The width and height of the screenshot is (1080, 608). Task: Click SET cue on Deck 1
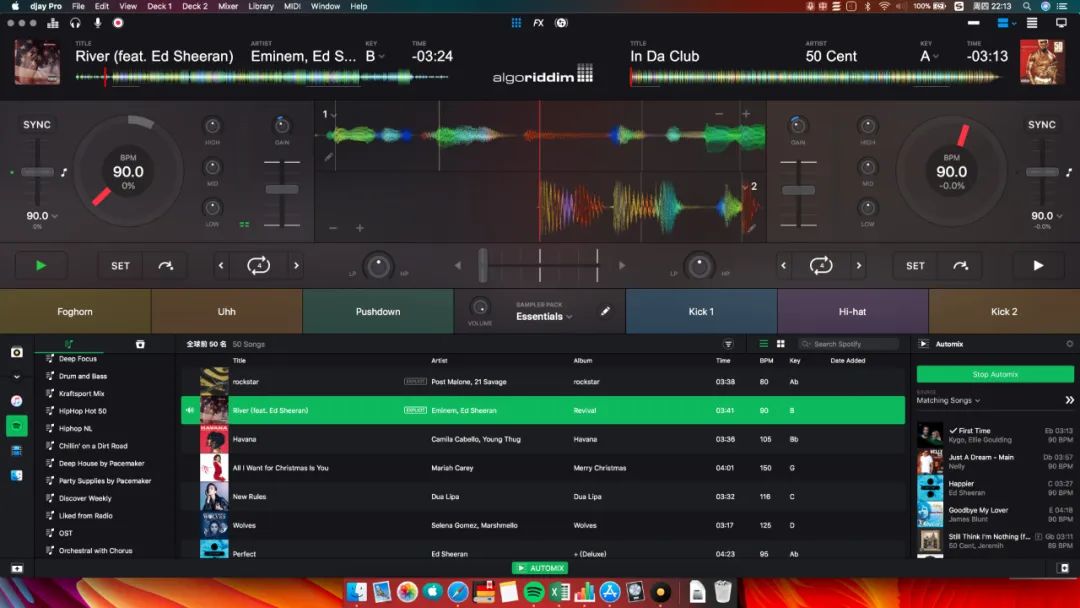(121, 266)
